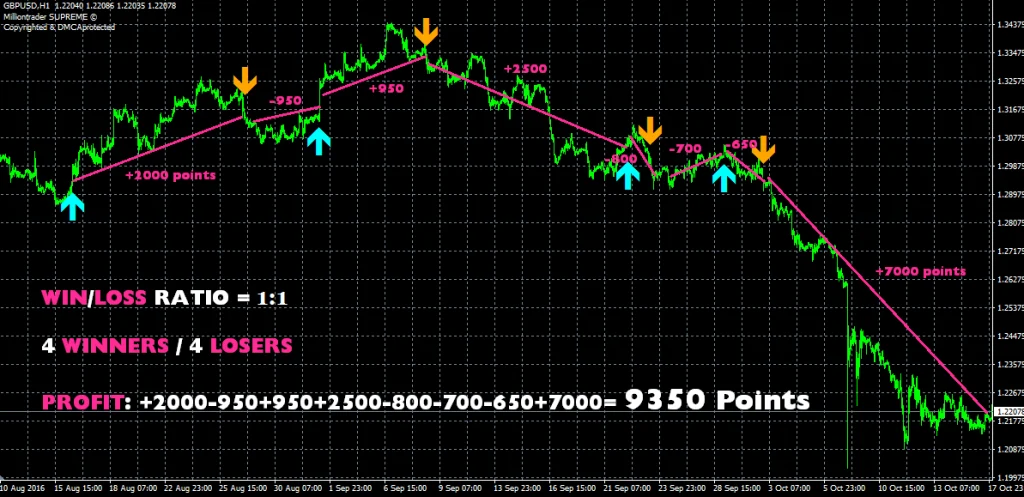Click the leftmost orange sell arrow
The width and height of the screenshot is (1024, 497).
[x=244, y=82]
